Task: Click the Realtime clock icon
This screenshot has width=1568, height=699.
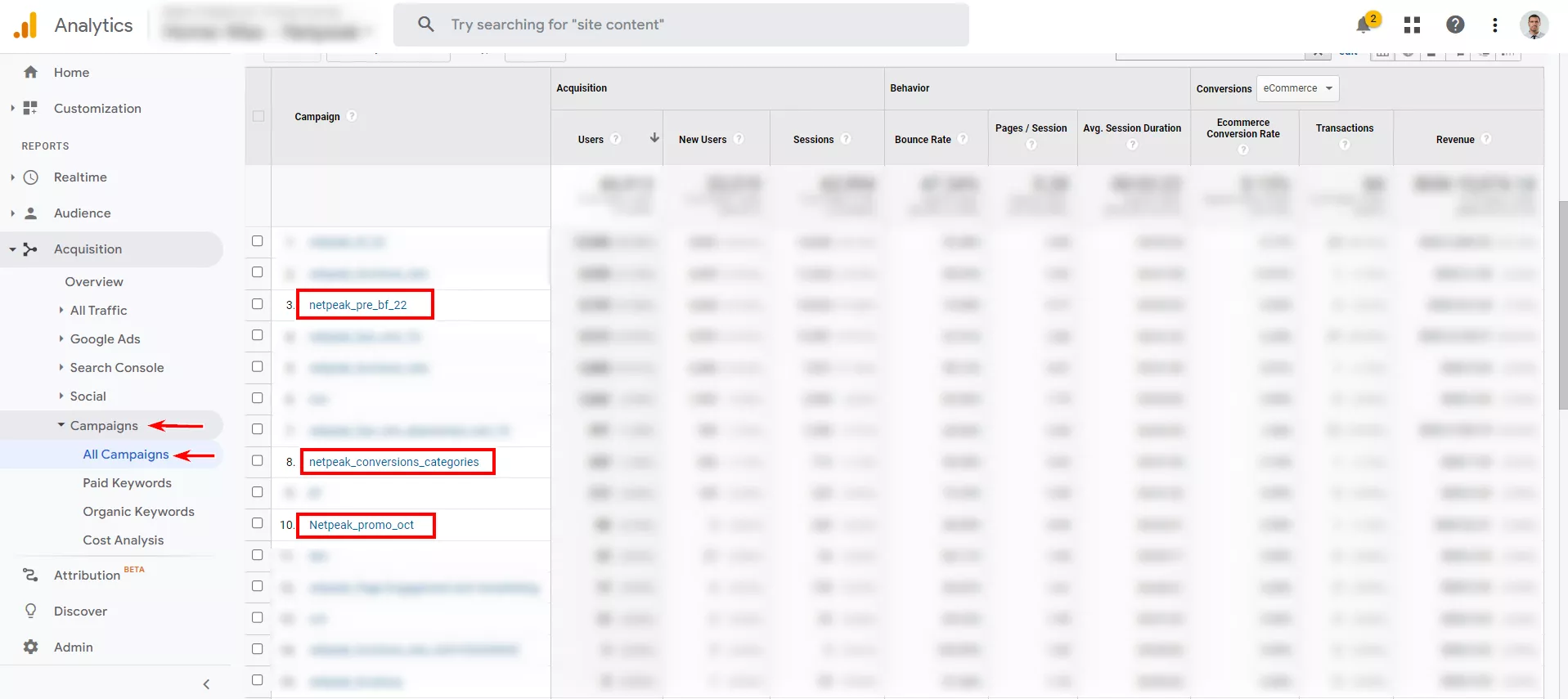Action: point(31,177)
